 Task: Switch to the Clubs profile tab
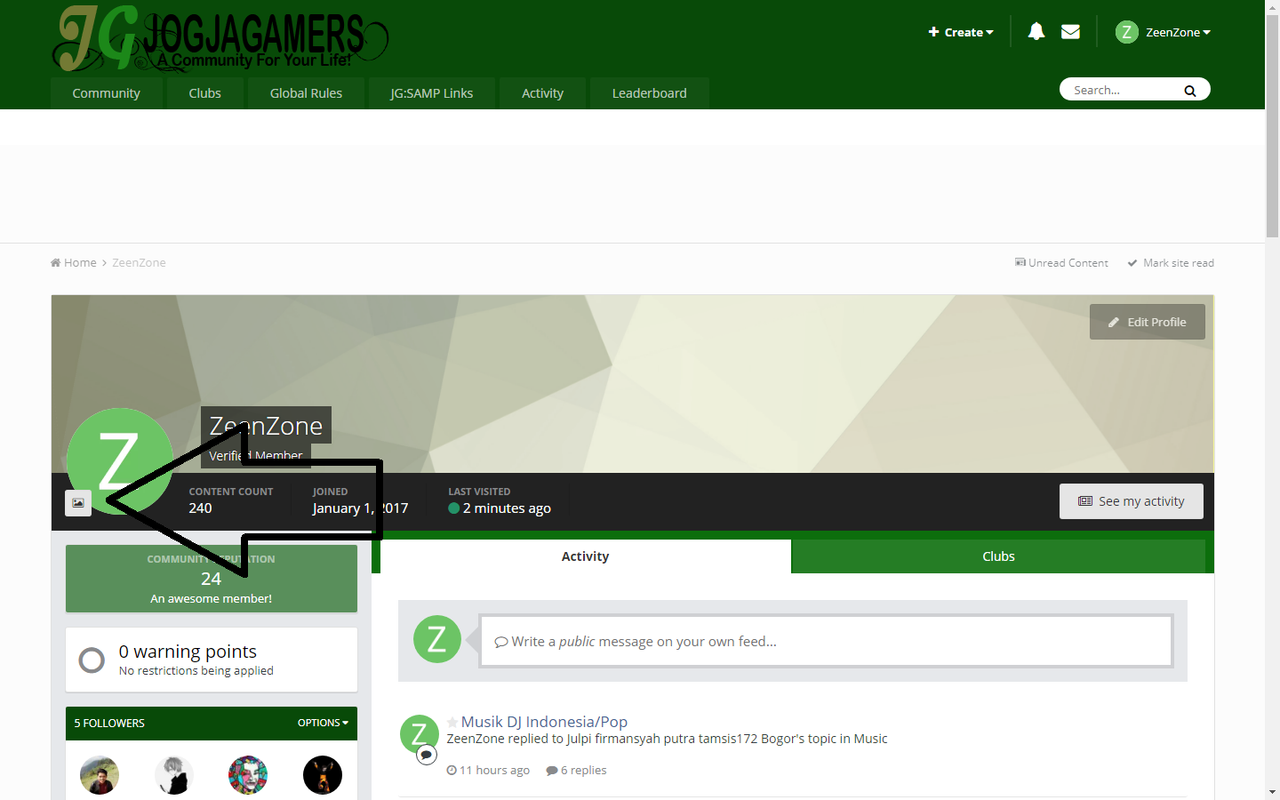pyautogui.click(x=998, y=556)
